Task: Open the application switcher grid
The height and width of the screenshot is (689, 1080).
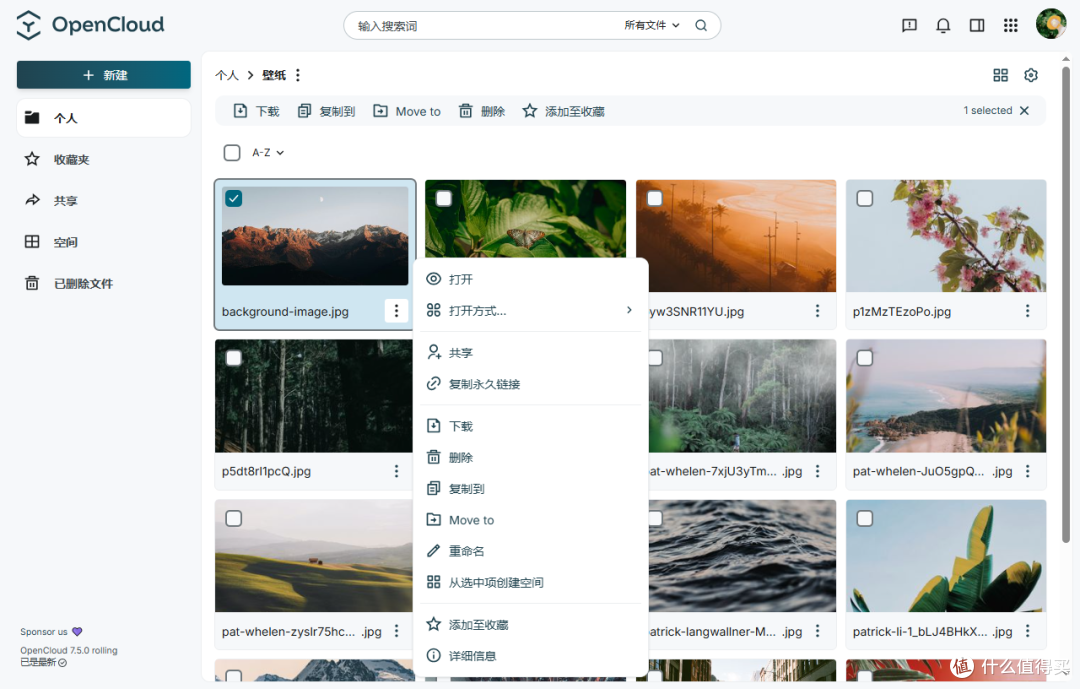Action: pos(1010,25)
